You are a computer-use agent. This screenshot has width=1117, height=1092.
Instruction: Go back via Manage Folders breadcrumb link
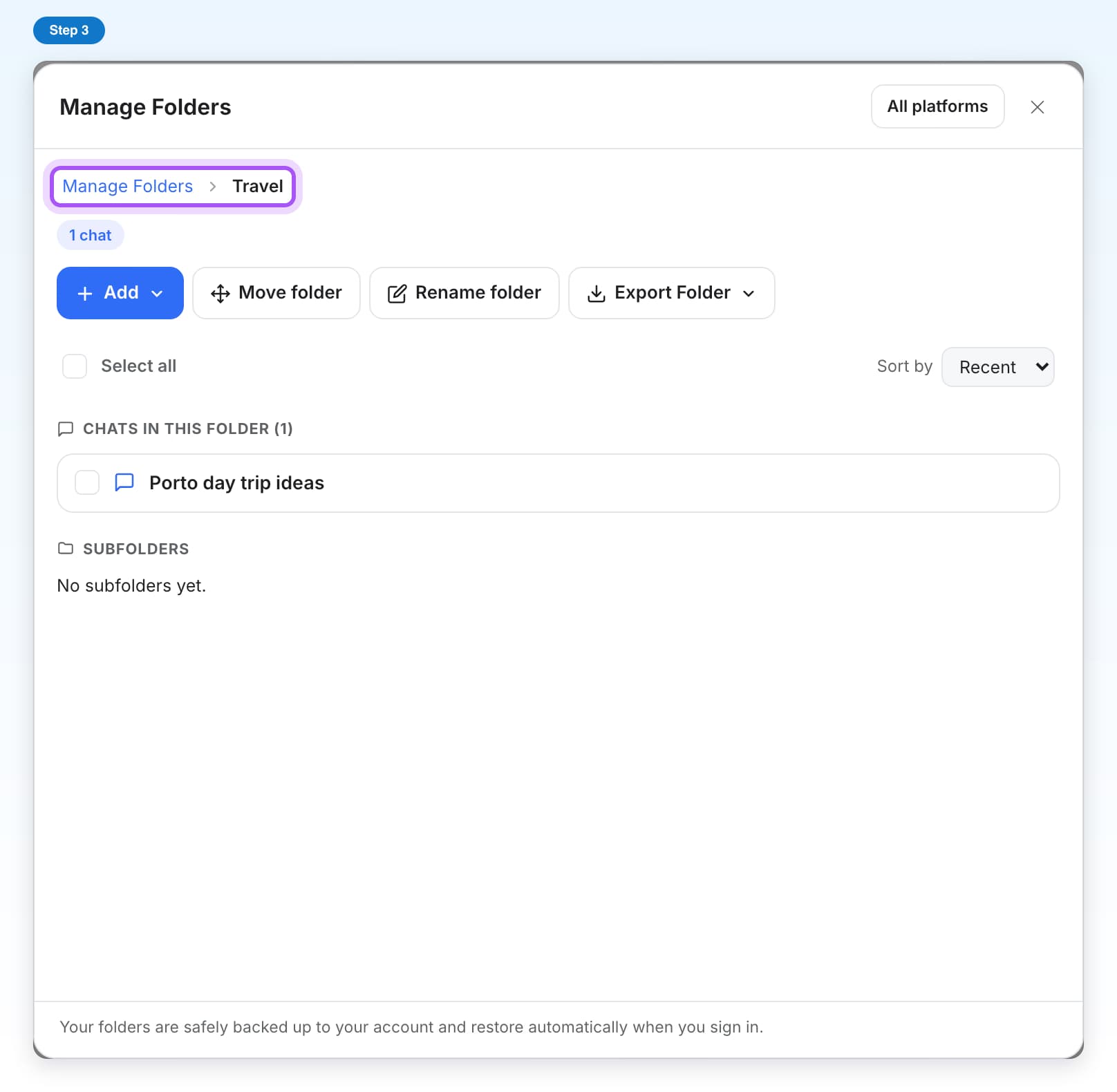click(x=128, y=187)
